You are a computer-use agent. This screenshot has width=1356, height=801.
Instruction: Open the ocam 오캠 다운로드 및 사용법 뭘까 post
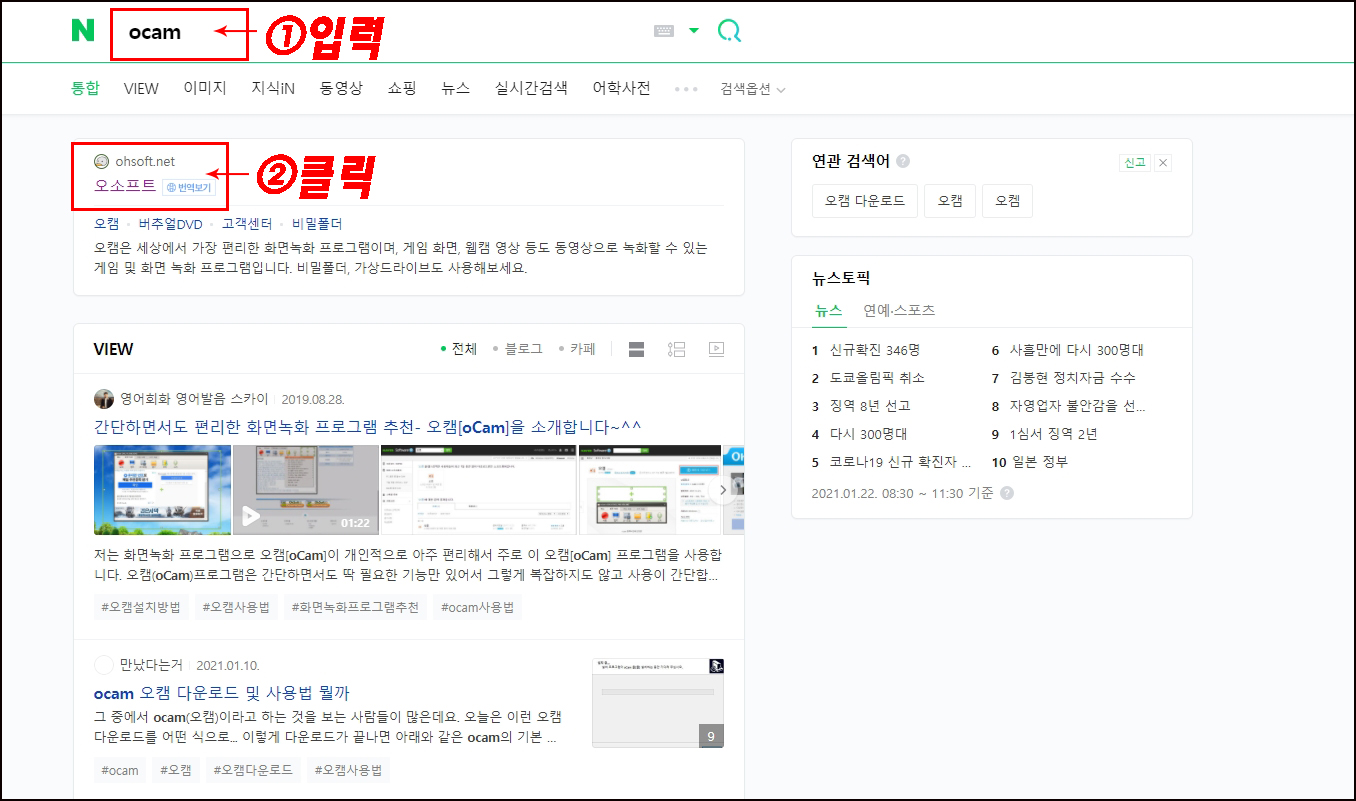pyautogui.click(x=222, y=693)
